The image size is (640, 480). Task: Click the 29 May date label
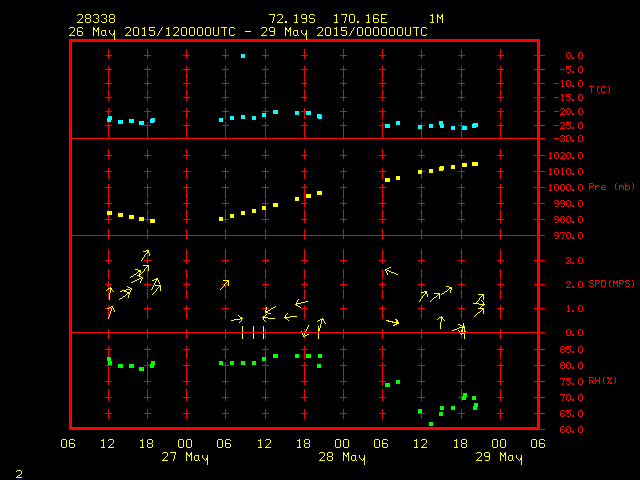click(499, 457)
